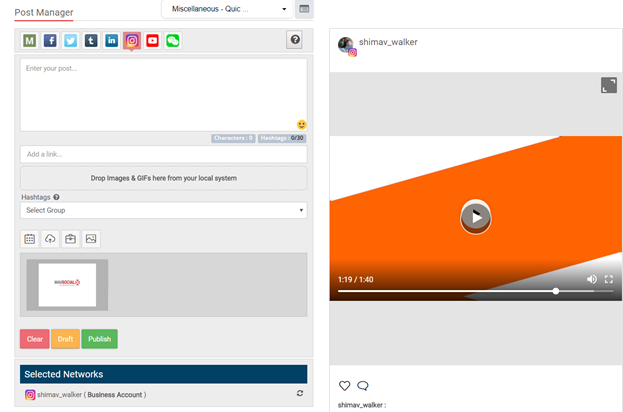Select the YouTube network icon
Viewport: 623px width, 412px height.
pyautogui.click(x=152, y=41)
